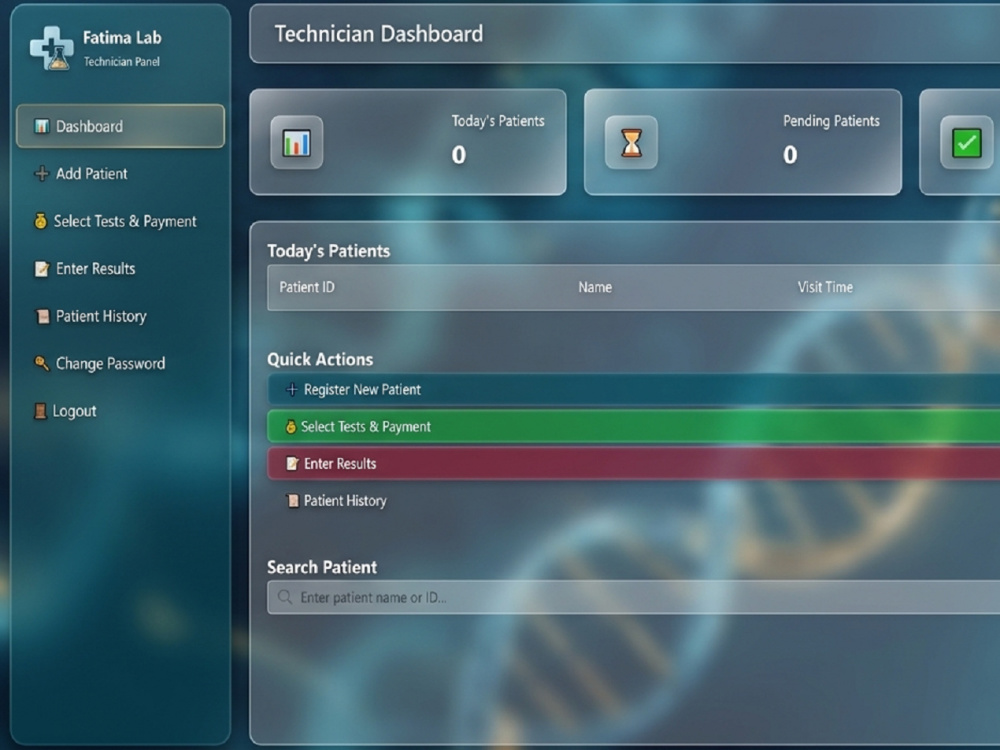Click the Add Patient plus icon in sidebar
The width and height of the screenshot is (1000, 750).
tap(41, 173)
